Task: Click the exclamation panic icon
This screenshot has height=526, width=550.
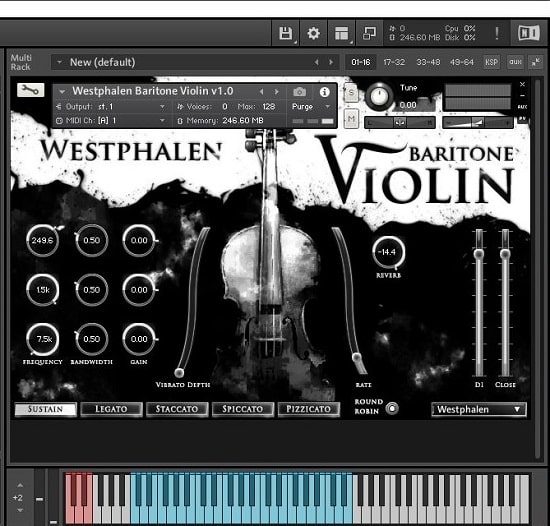Action: pos(497,33)
